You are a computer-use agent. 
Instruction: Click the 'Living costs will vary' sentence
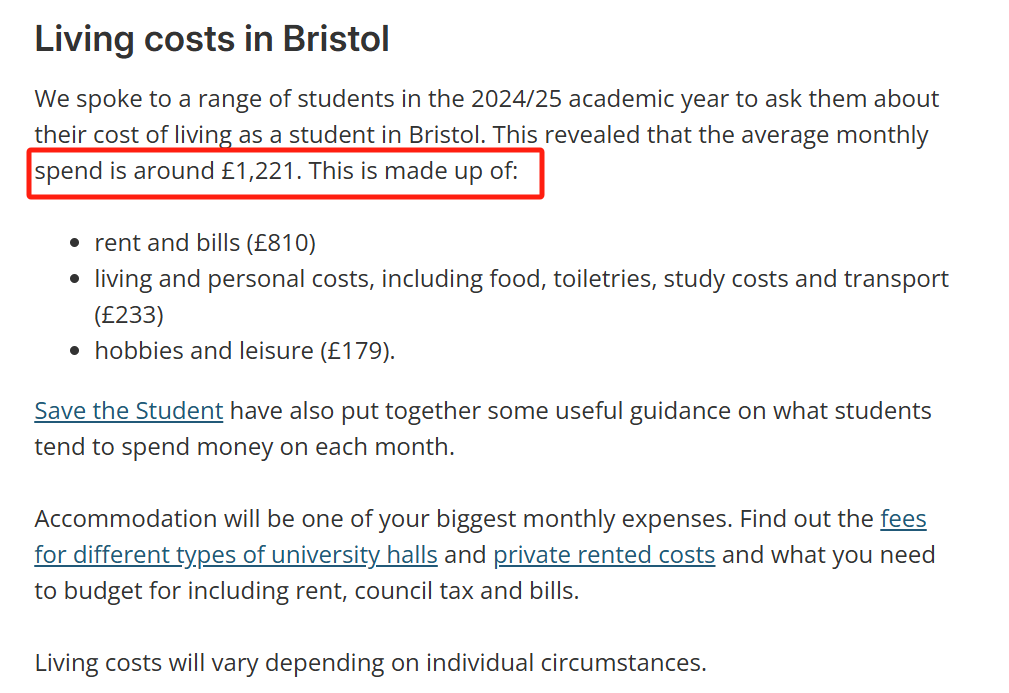coord(370,662)
